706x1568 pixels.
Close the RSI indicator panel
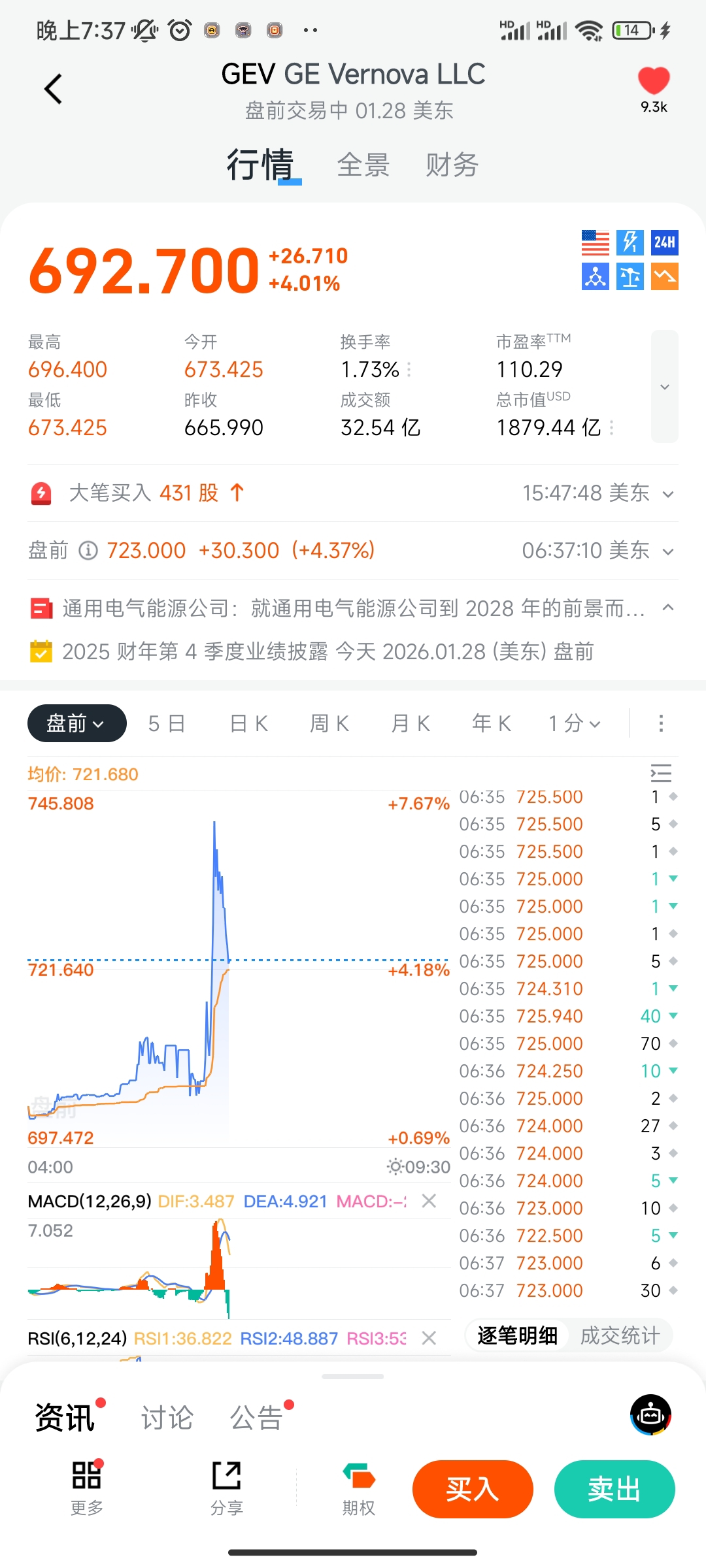pyautogui.click(x=429, y=1339)
